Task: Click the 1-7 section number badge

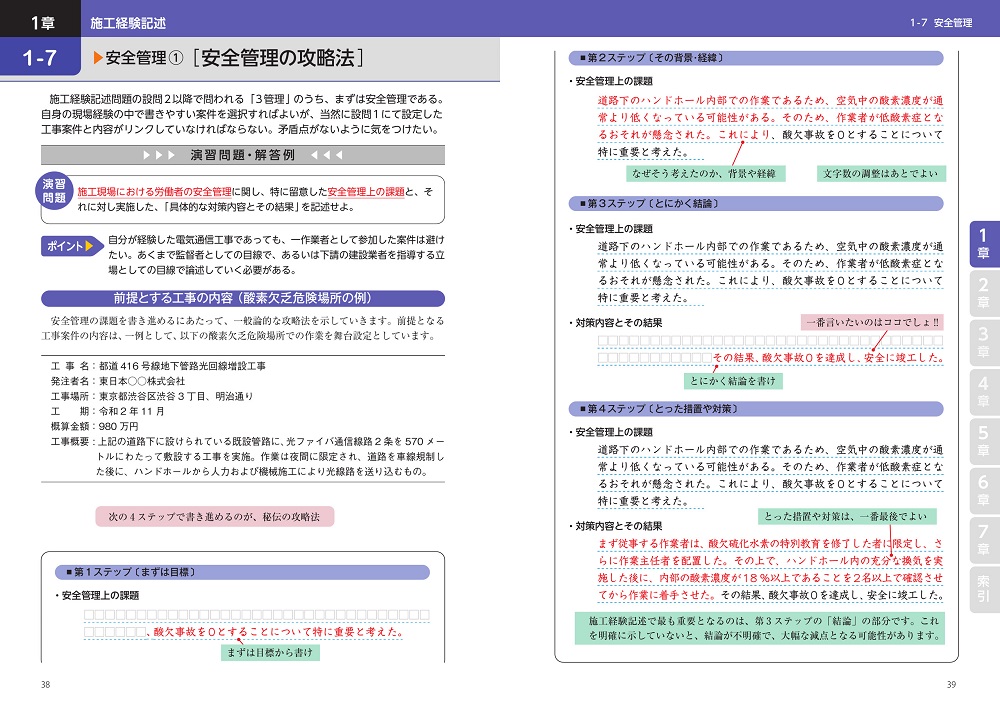Action: point(40,59)
